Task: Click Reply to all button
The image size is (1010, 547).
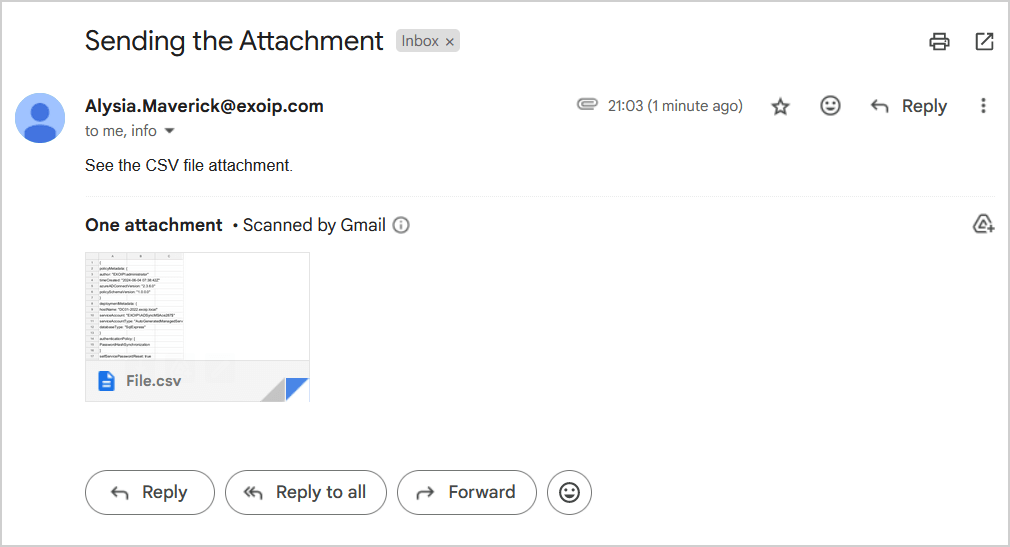Action: [306, 492]
